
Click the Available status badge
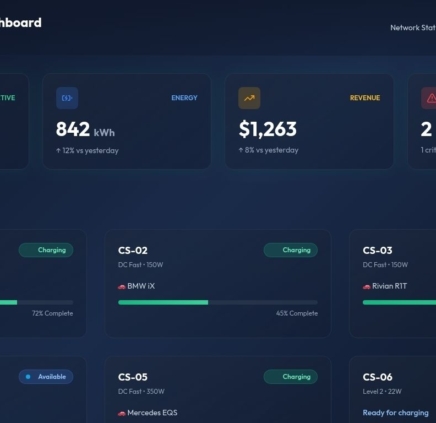tap(46, 377)
